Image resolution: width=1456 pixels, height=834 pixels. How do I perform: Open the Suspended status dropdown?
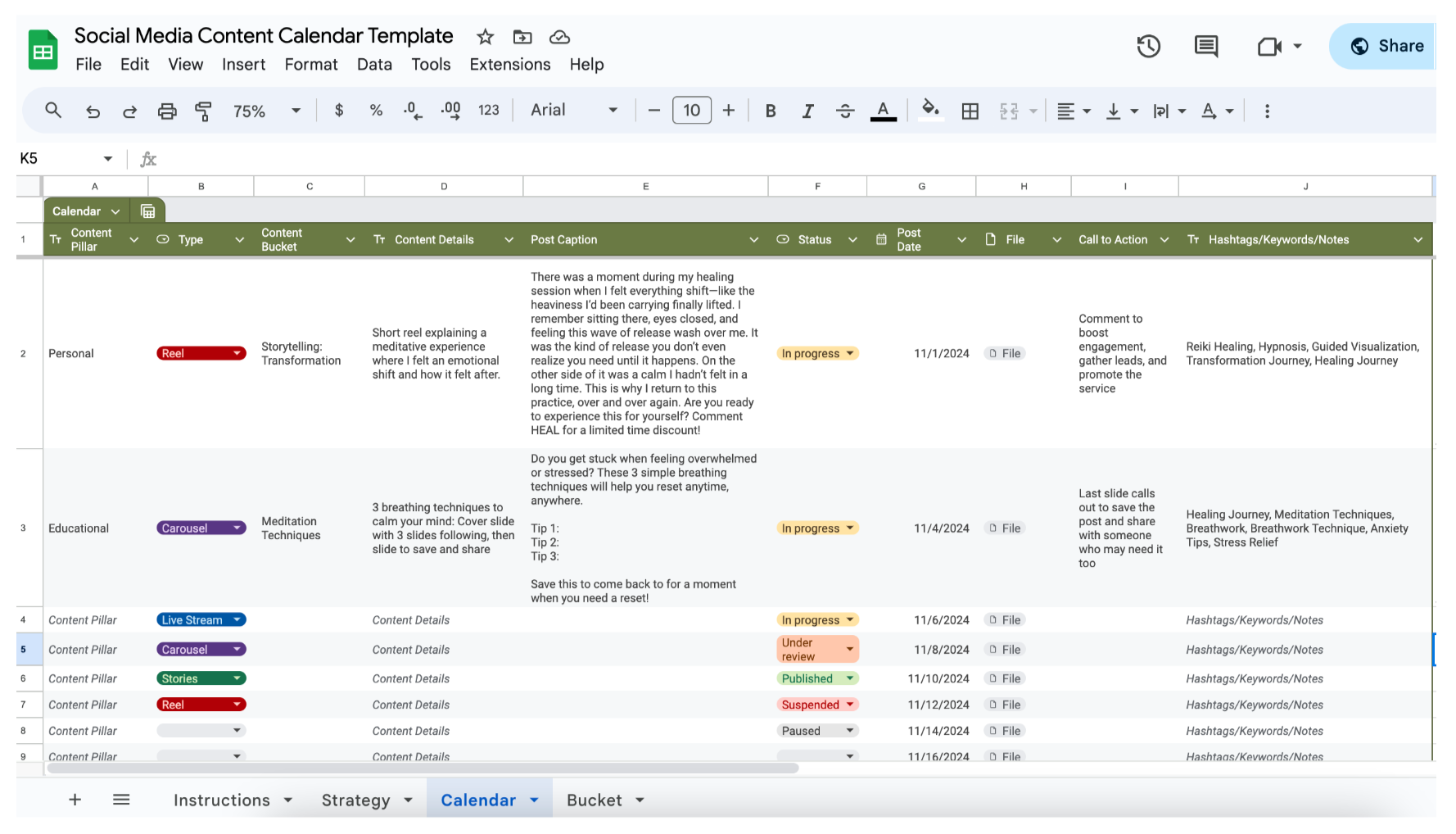(817, 705)
